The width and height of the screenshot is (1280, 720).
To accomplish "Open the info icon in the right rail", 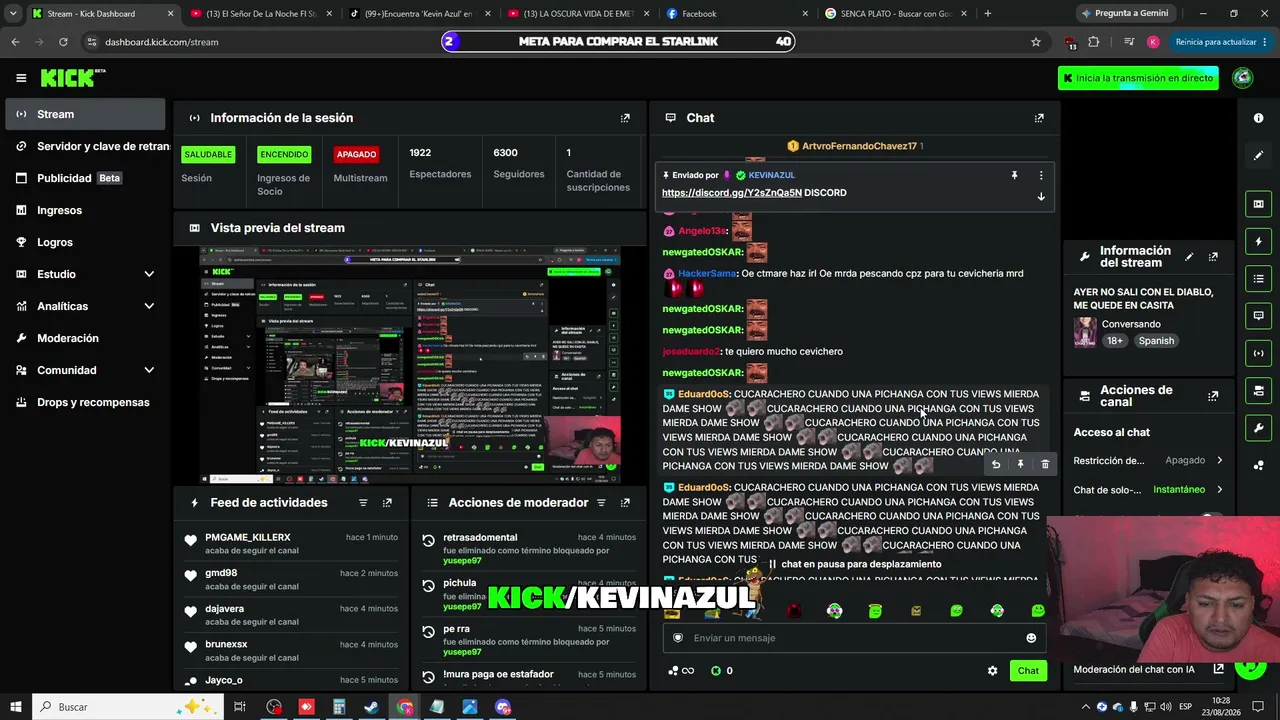I will tap(1258, 118).
